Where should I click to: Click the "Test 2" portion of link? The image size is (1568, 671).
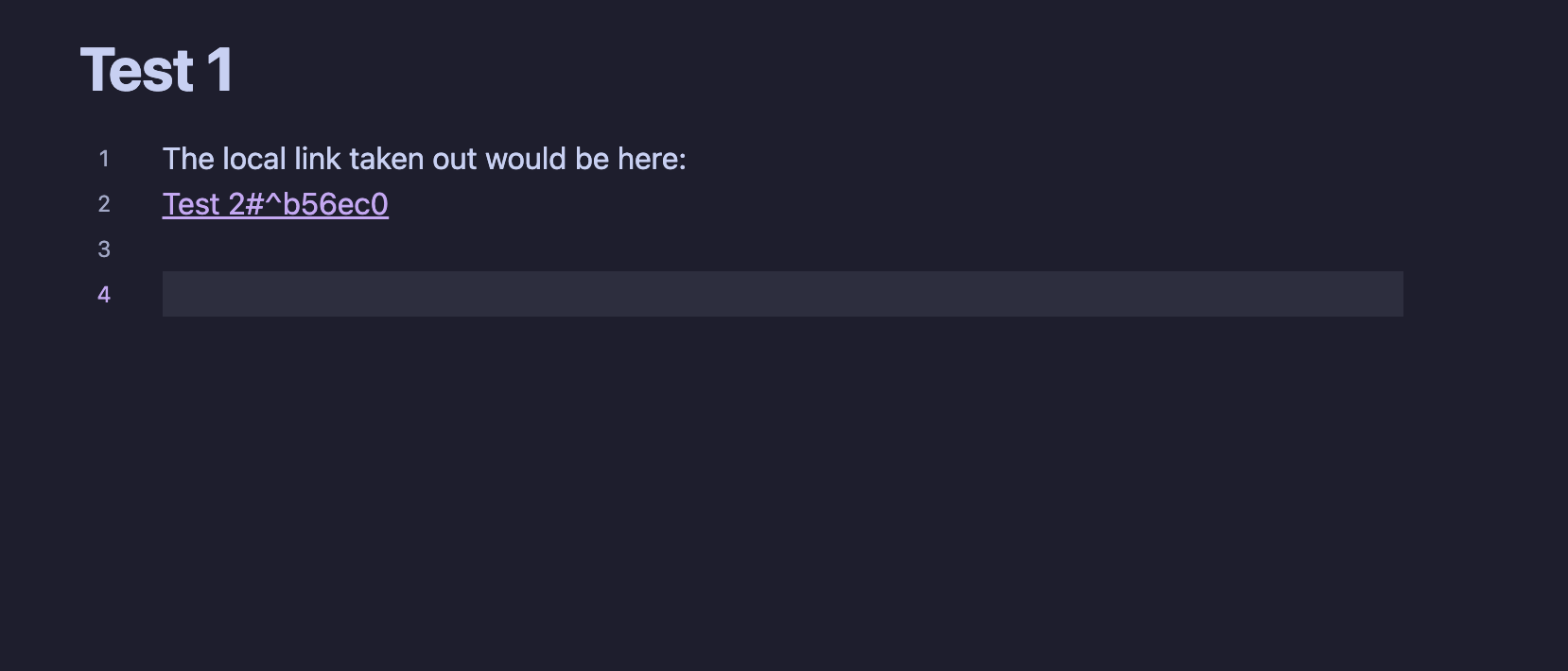coord(203,204)
